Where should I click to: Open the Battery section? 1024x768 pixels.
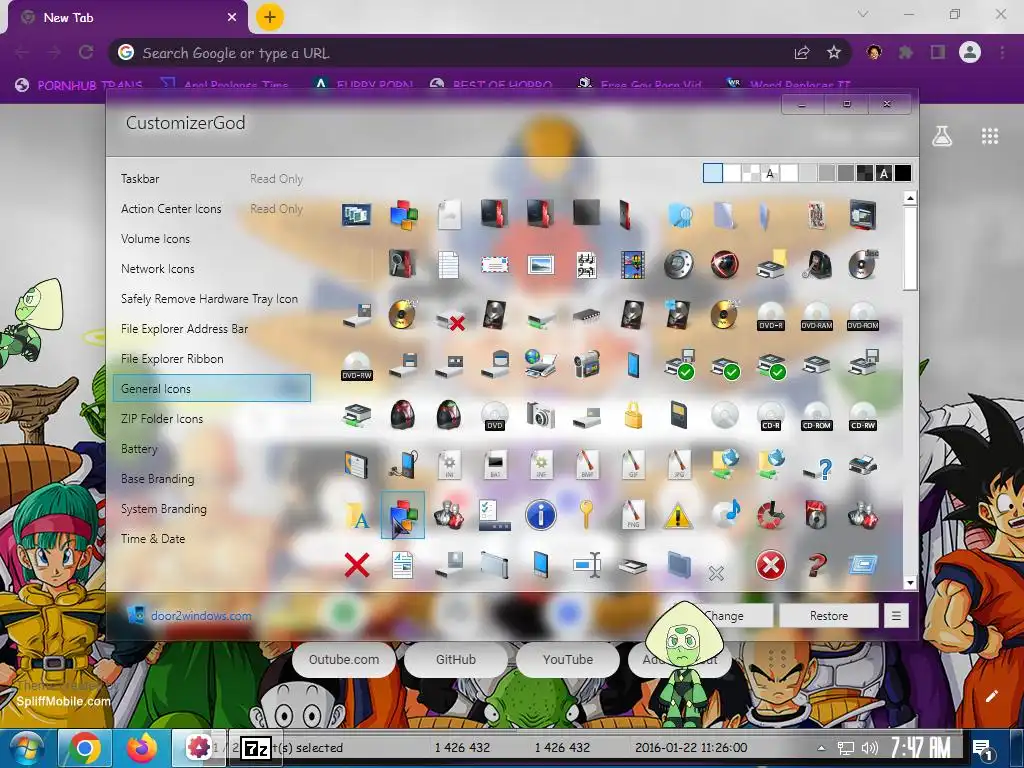tap(138, 449)
